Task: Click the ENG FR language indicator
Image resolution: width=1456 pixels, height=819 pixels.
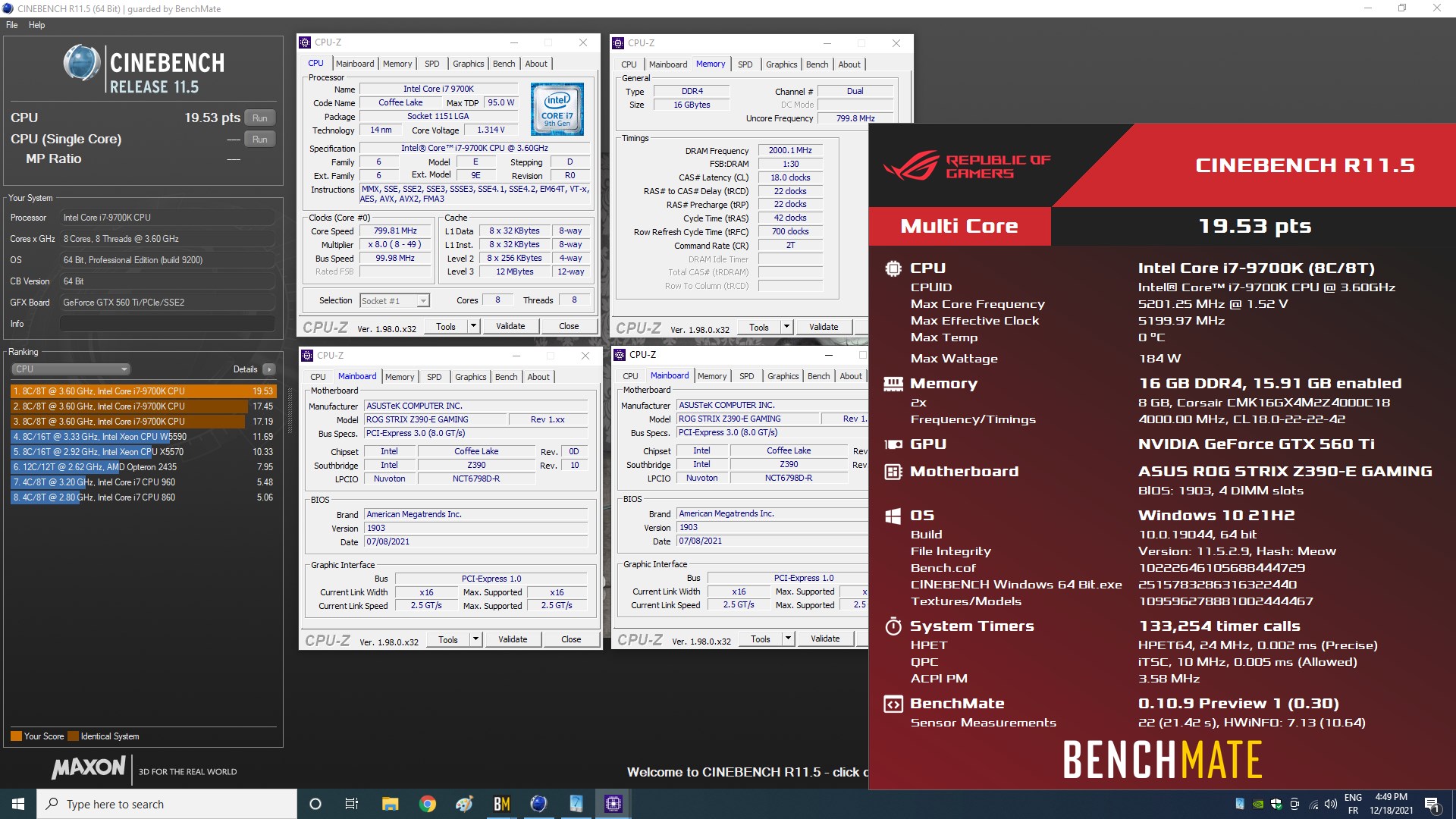Action: coord(1354,804)
